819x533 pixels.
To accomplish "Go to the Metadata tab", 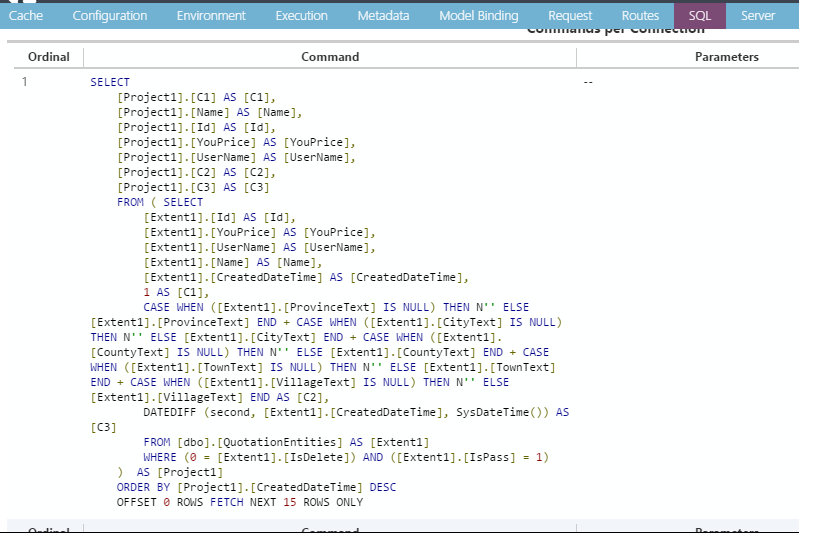I will click(x=383, y=16).
